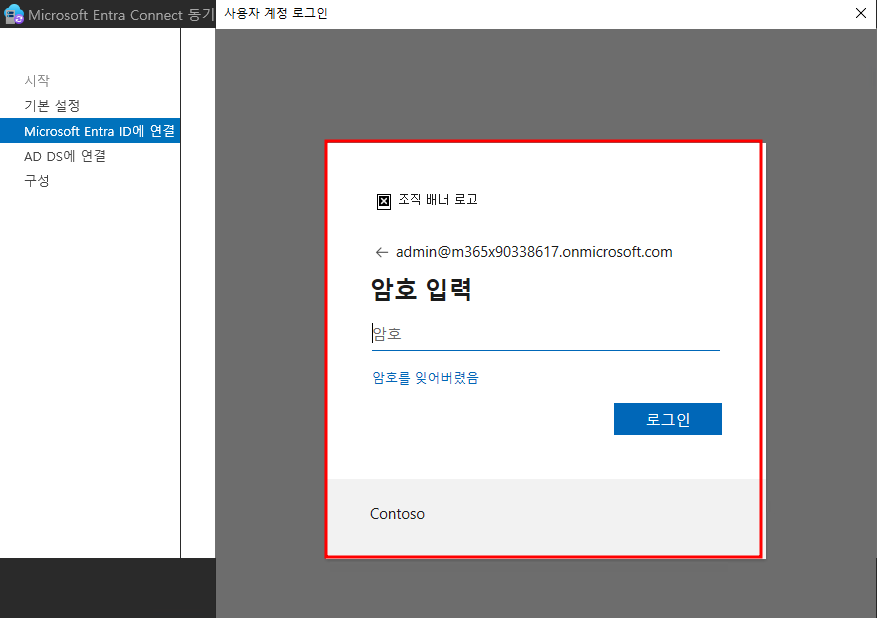Click the 암호 입력 heading
Screen dimensions: 877x618
[421, 290]
